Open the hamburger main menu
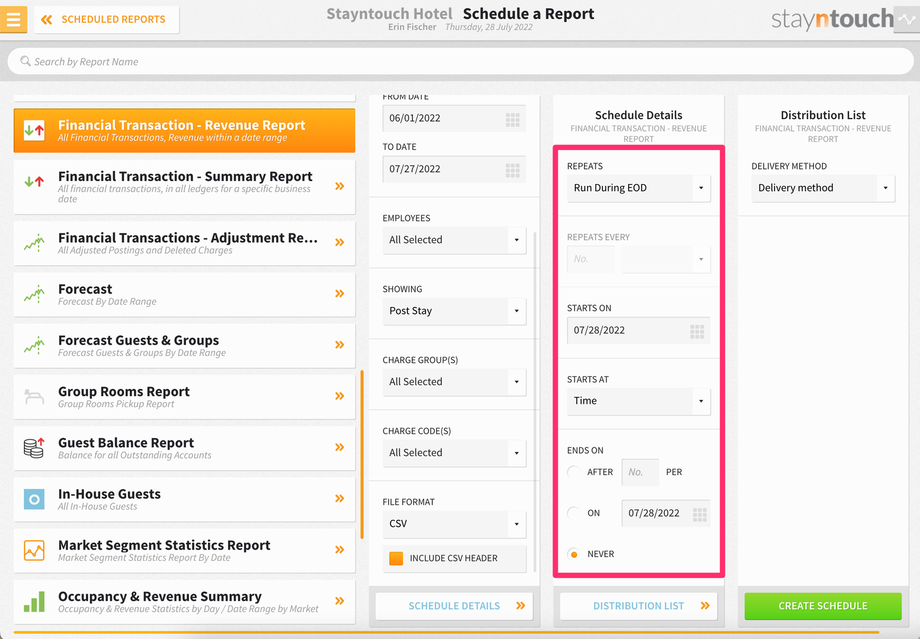Image resolution: width=920 pixels, height=639 pixels. pos(13,19)
